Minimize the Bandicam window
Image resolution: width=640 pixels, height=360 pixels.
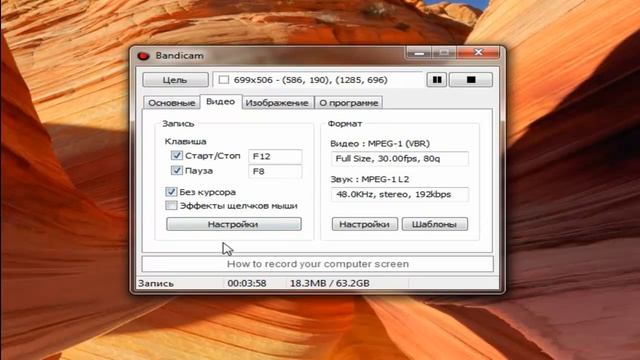(x=419, y=53)
